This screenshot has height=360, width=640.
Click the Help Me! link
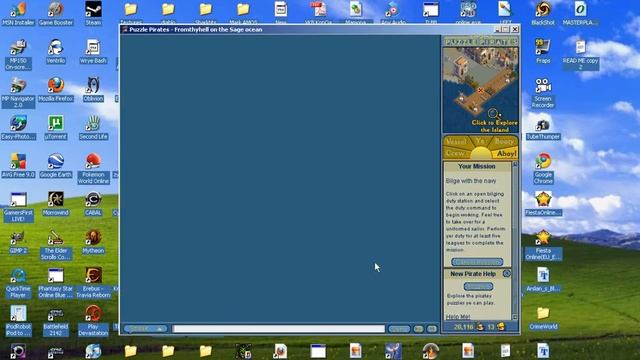tap(458, 317)
